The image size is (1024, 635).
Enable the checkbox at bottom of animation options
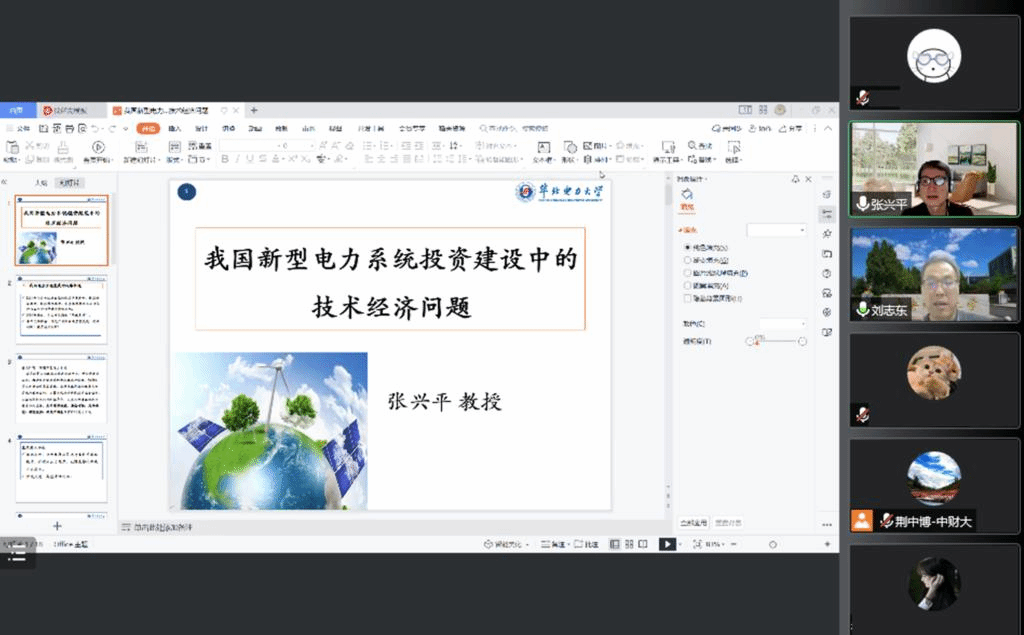point(687,296)
